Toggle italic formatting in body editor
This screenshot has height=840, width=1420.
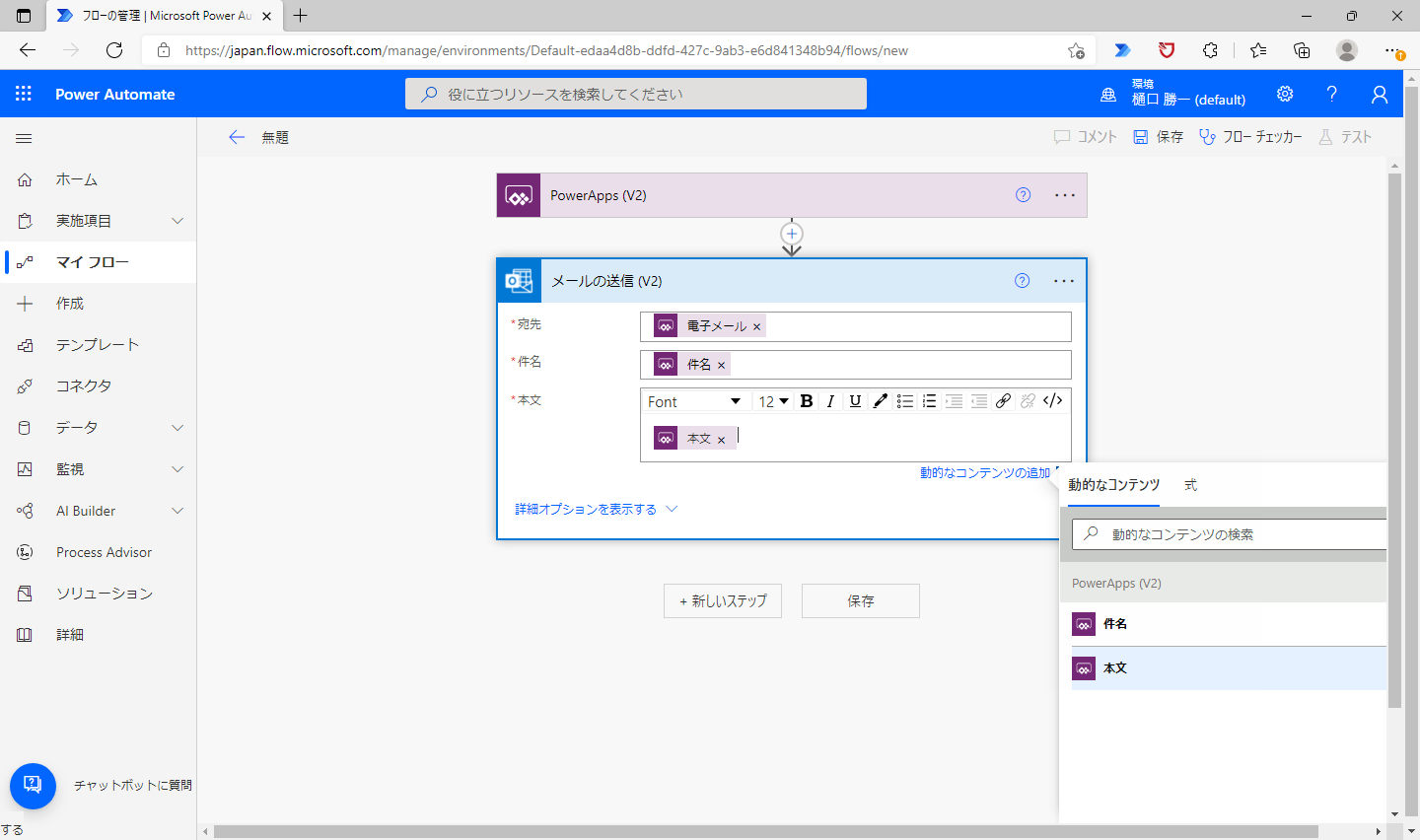tap(830, 401)
